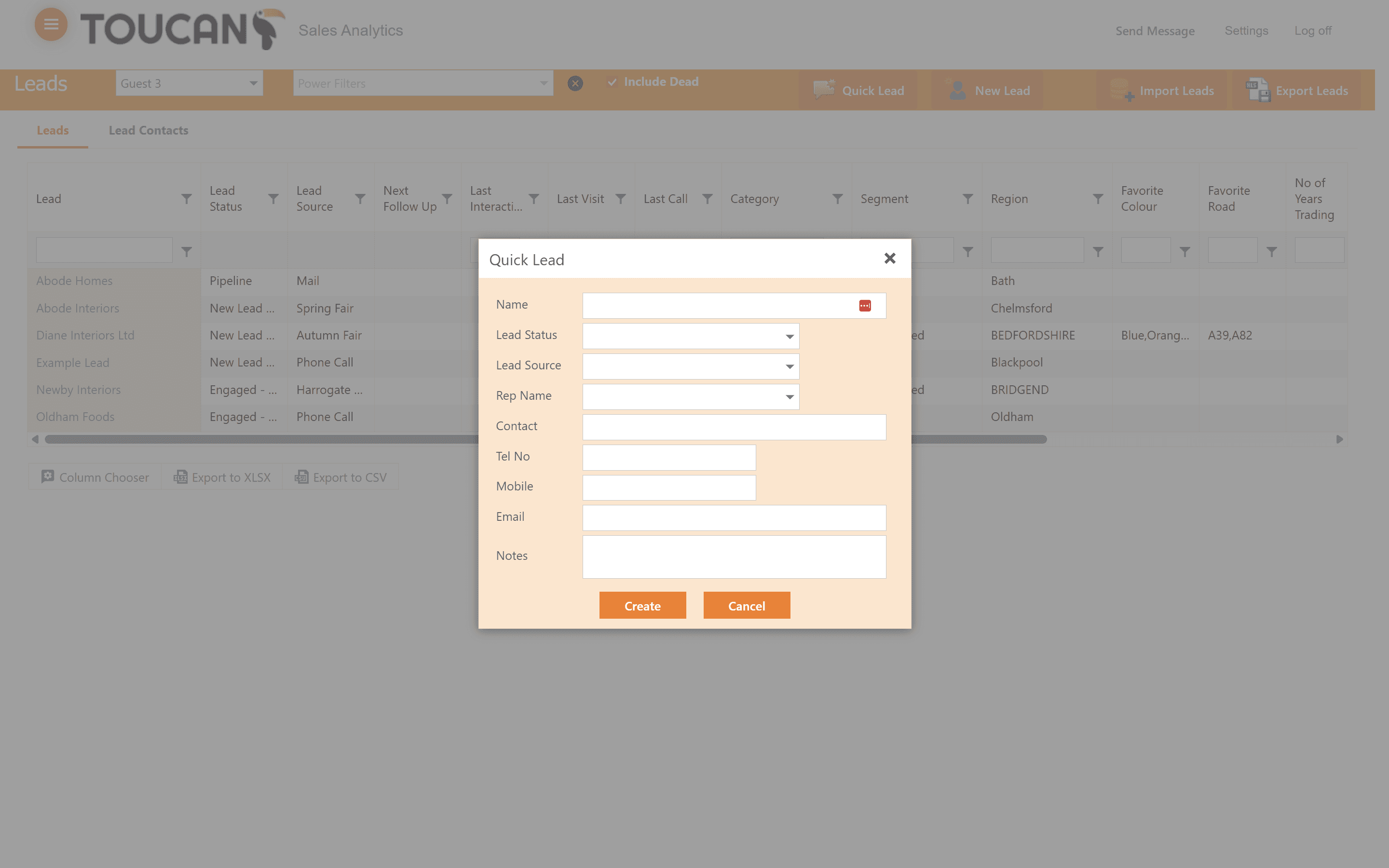The image size is (1389, 868).
Task: Click Send Message in the top bar
Action: [x=1155, y=31]
